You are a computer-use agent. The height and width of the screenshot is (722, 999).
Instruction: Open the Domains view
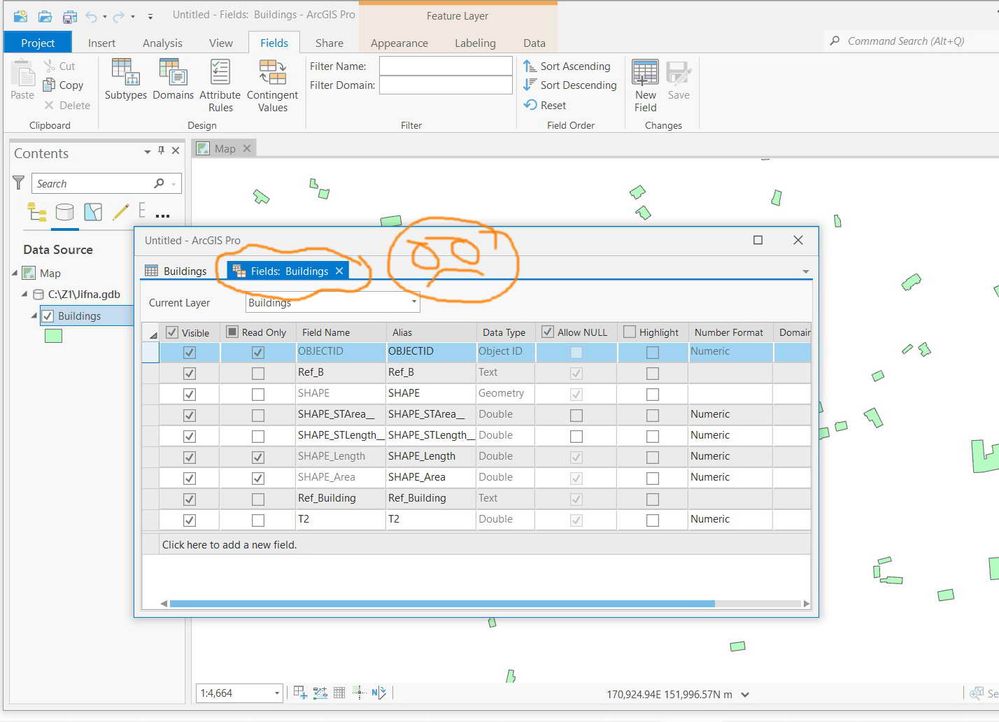pos(173,79)
